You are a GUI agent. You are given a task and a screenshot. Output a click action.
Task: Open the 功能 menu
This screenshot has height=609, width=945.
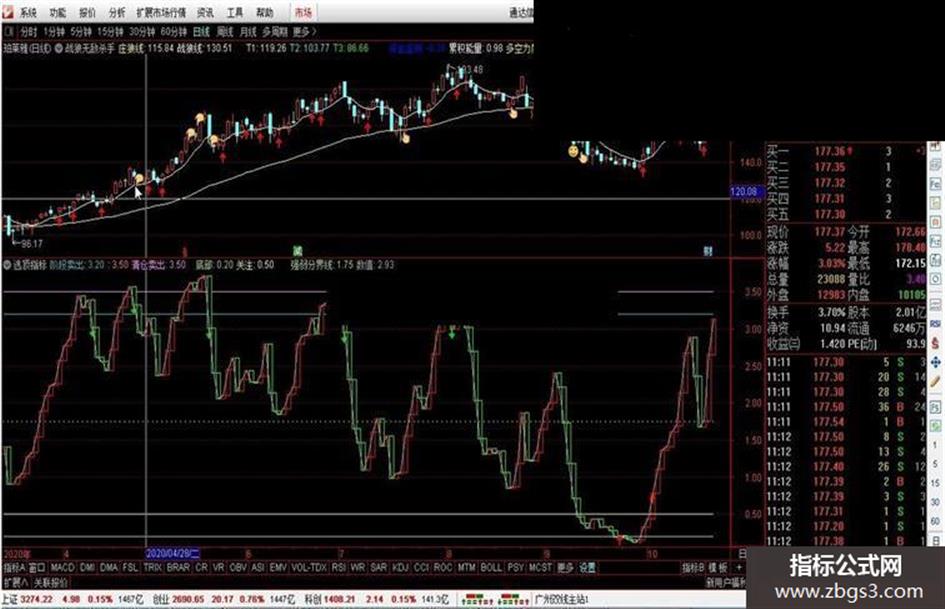click(x=58, y=12)
